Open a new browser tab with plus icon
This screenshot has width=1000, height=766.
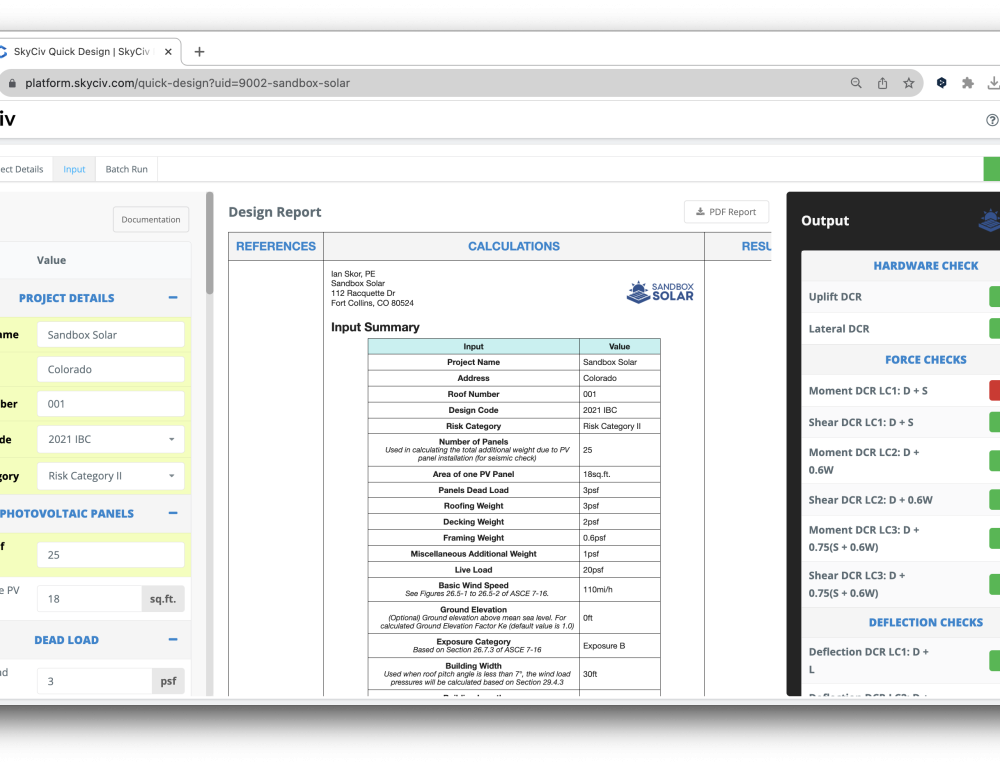pyautogui.click(x=199, y=52)
